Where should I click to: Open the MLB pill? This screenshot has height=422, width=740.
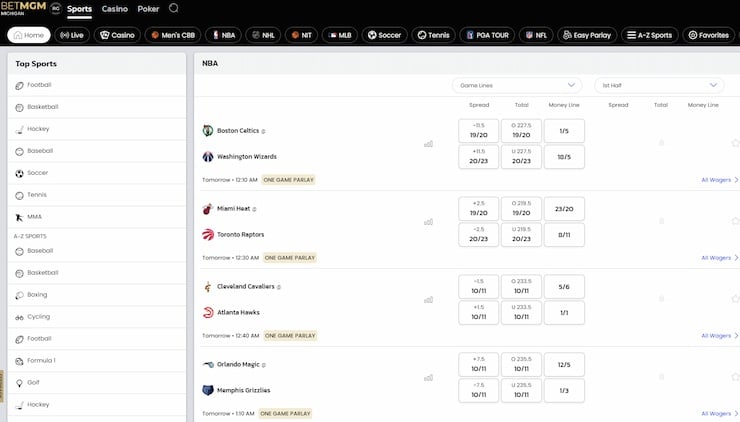[340, 35]
